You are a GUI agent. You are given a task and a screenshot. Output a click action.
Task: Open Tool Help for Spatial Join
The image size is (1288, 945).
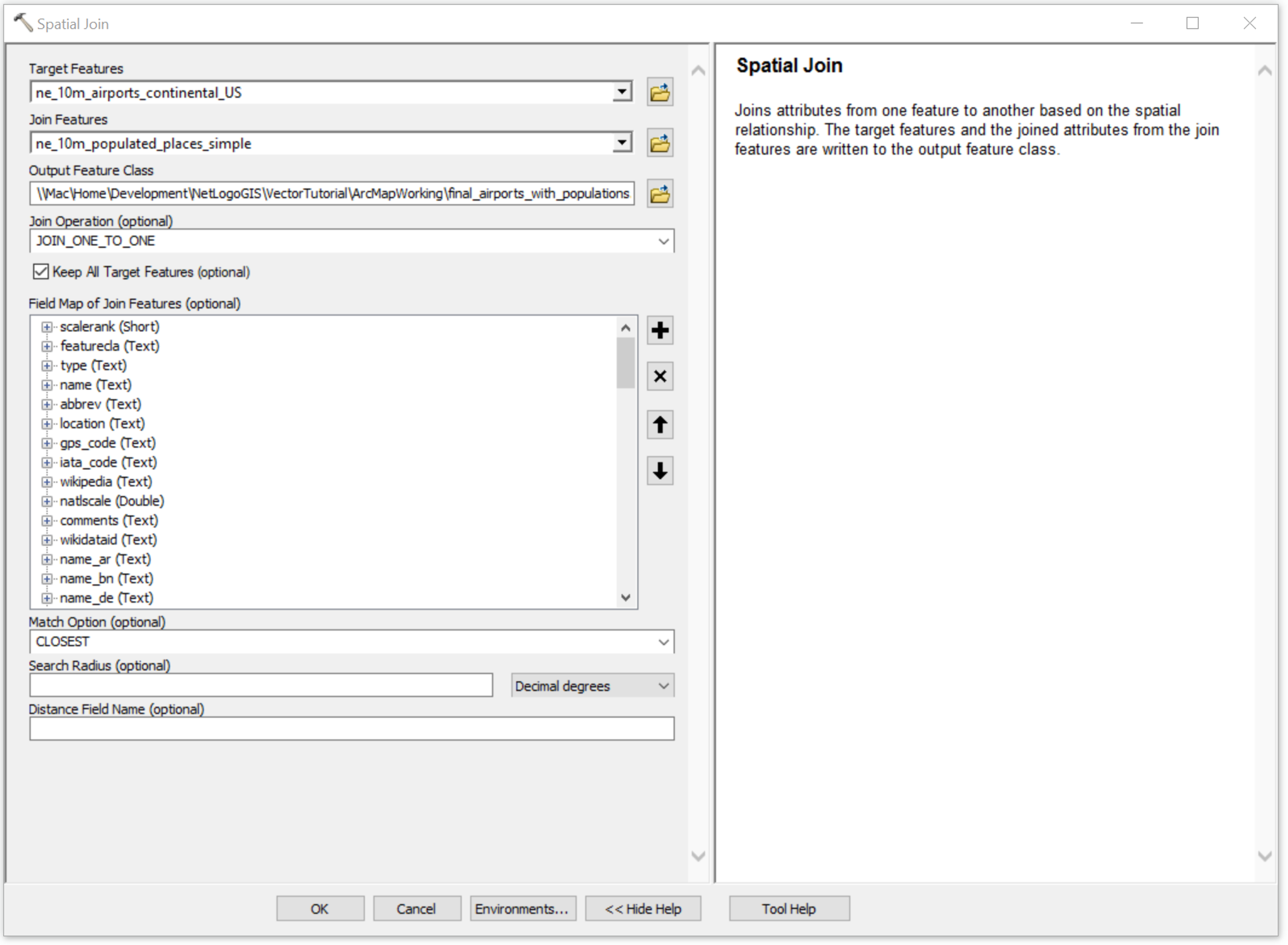point(789,908)
